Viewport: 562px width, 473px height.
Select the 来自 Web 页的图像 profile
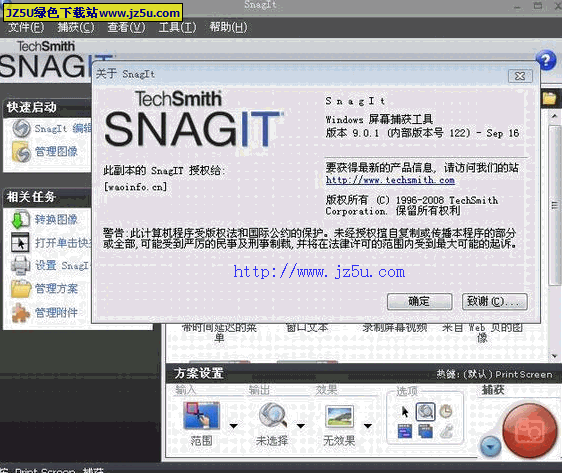[x=482, y=333]
